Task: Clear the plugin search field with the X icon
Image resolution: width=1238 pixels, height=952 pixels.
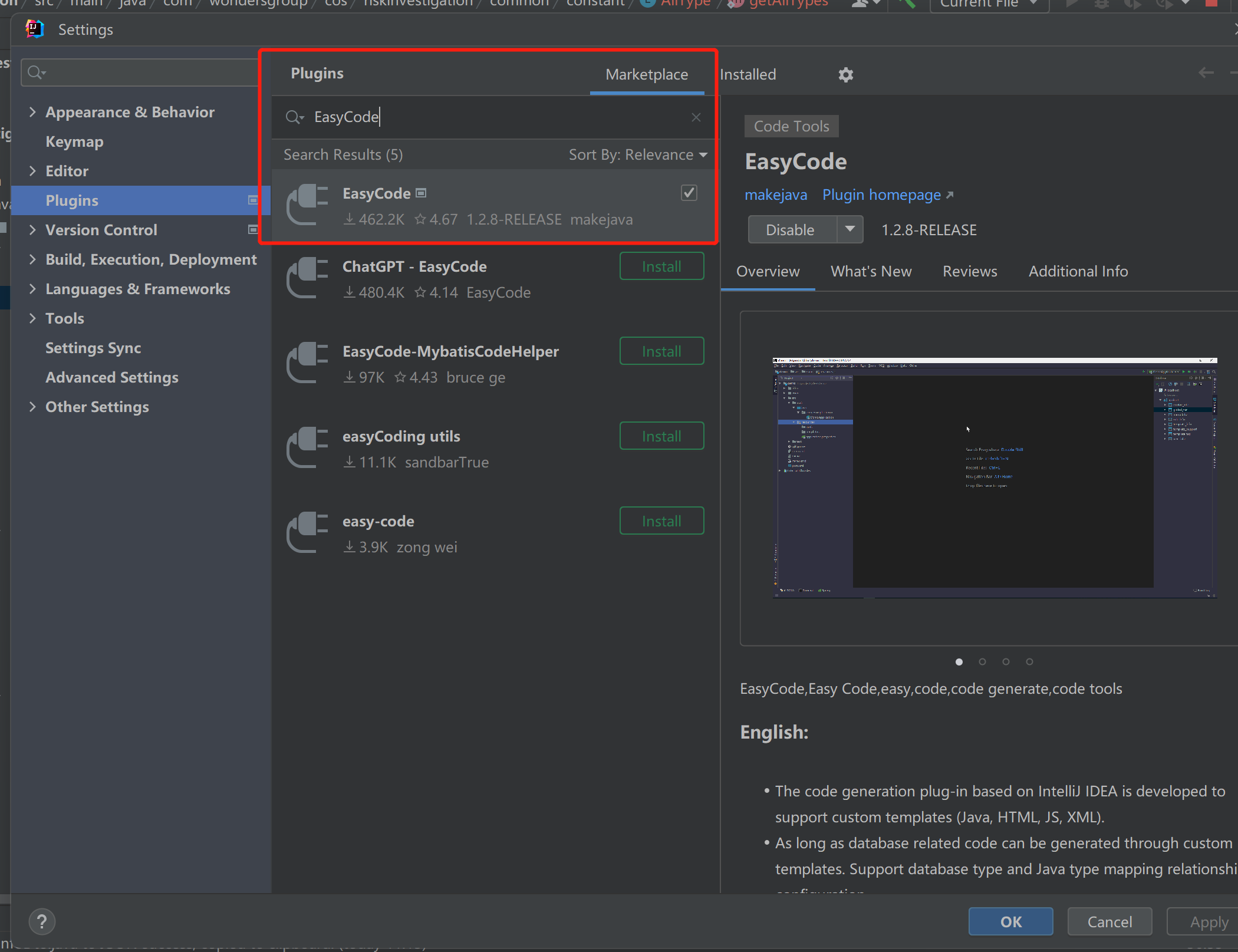Action: [696, 117]
